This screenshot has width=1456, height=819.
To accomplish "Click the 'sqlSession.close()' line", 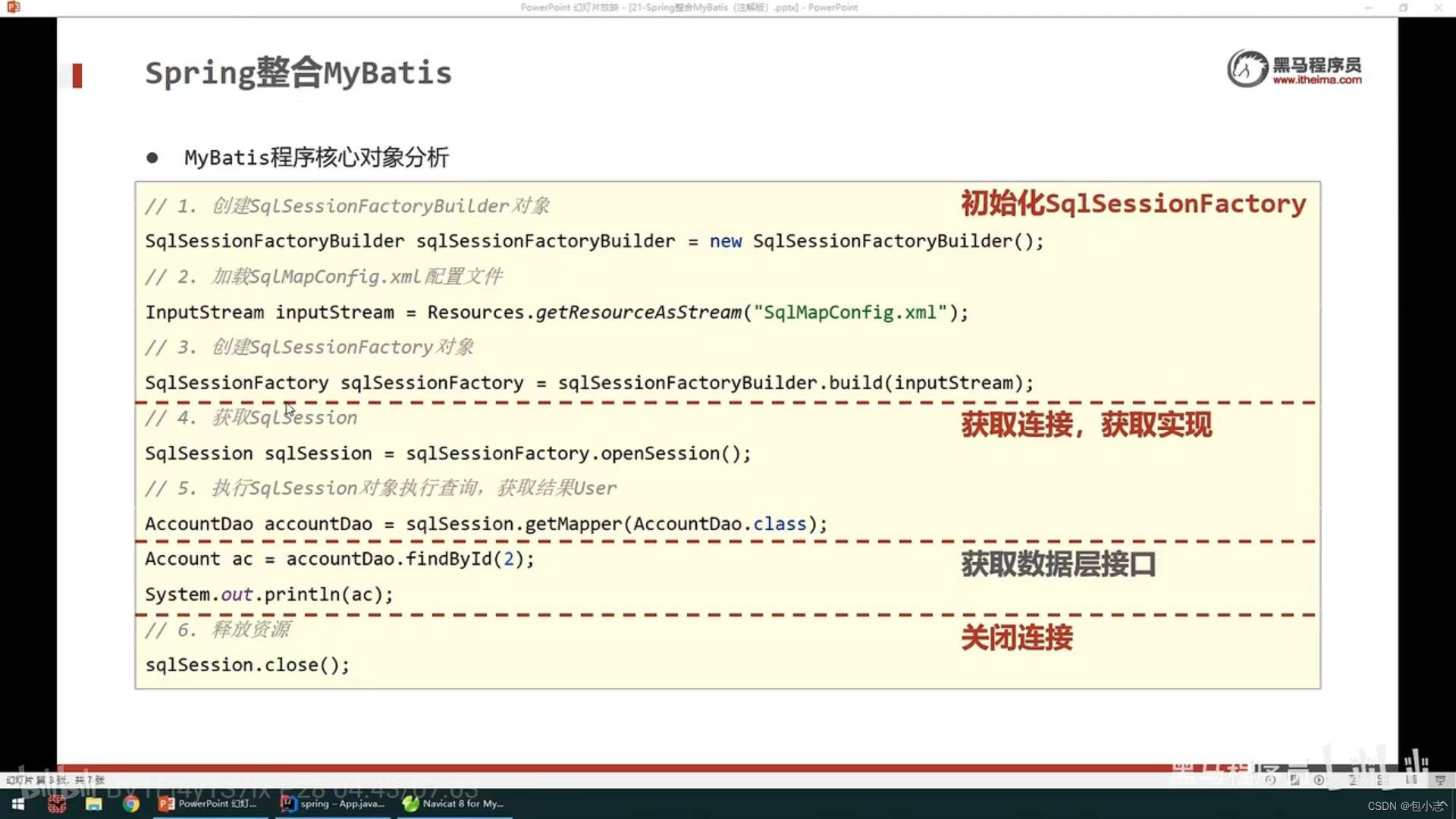I will 247,664.
